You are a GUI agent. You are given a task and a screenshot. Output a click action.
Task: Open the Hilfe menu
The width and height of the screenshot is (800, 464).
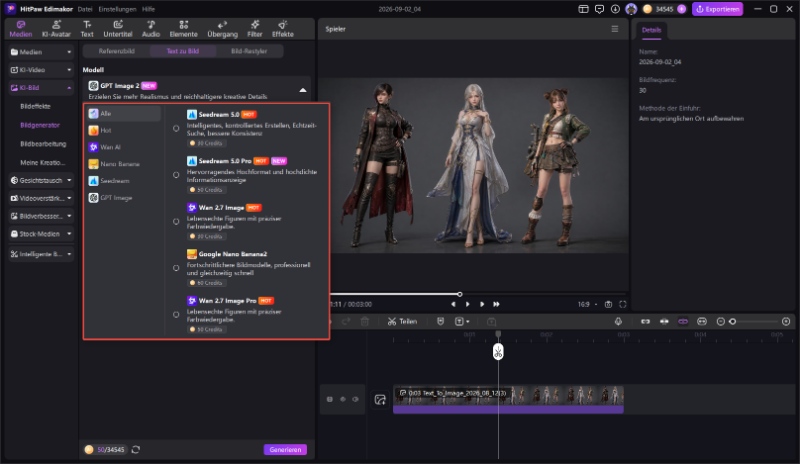[x=148, y=9]
